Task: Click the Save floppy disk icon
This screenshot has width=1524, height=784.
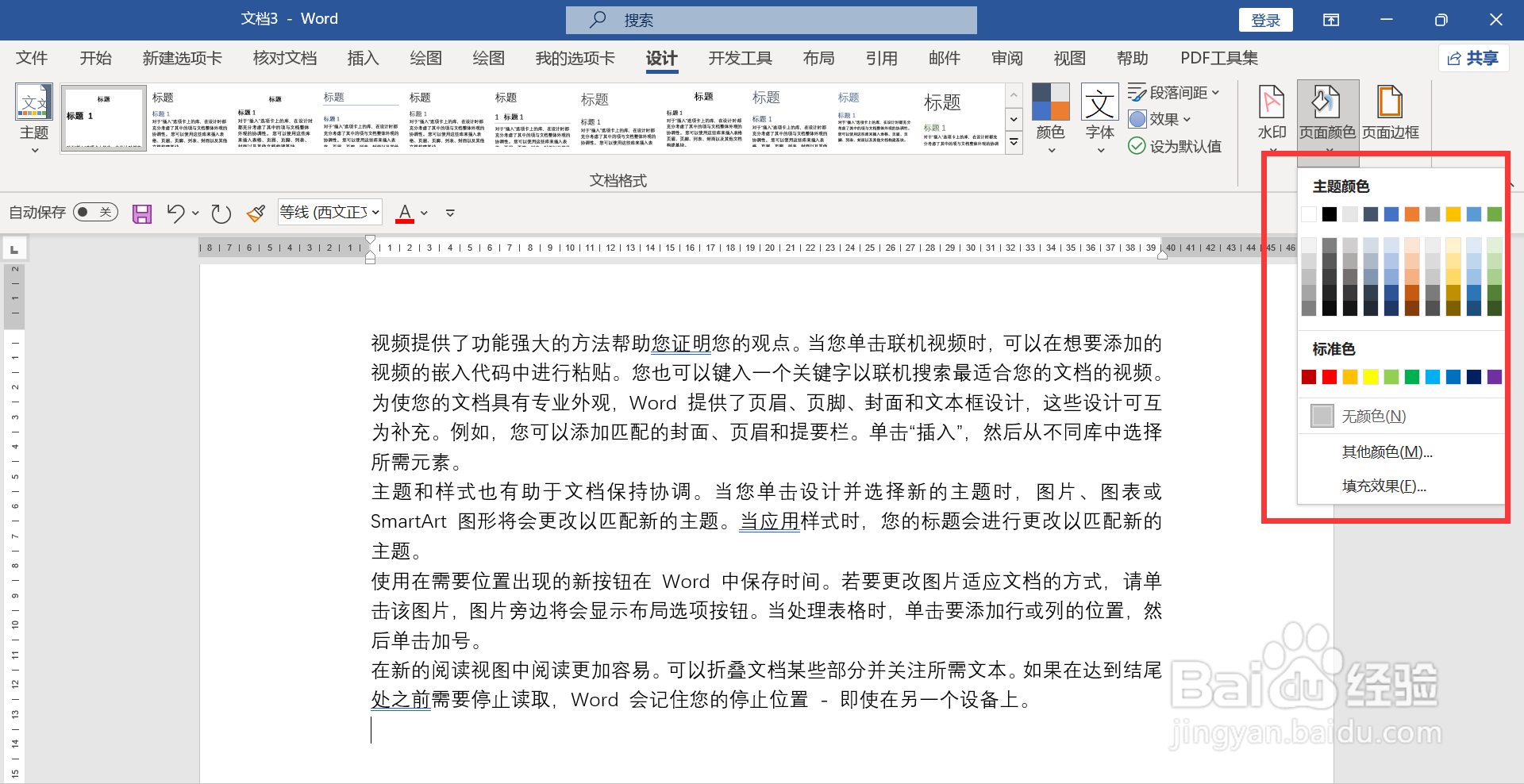Action: click(142, 213)
